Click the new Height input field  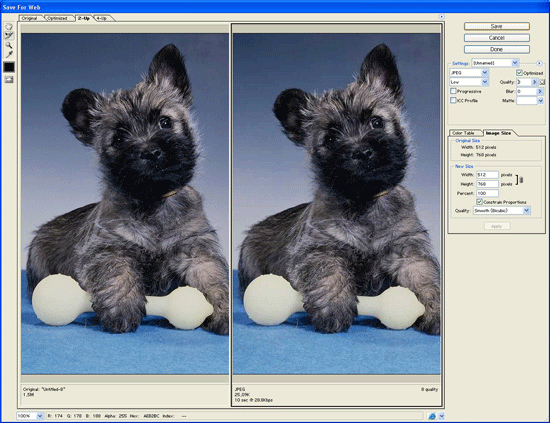click(x=487, y=184)
